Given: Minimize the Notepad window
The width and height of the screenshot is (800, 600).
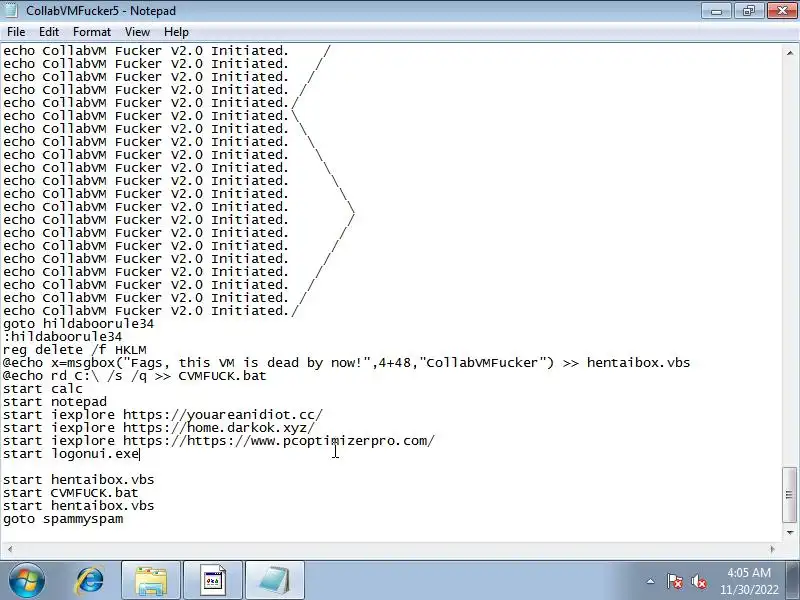Looking at the screenshot, I should [x=716, y=10].
